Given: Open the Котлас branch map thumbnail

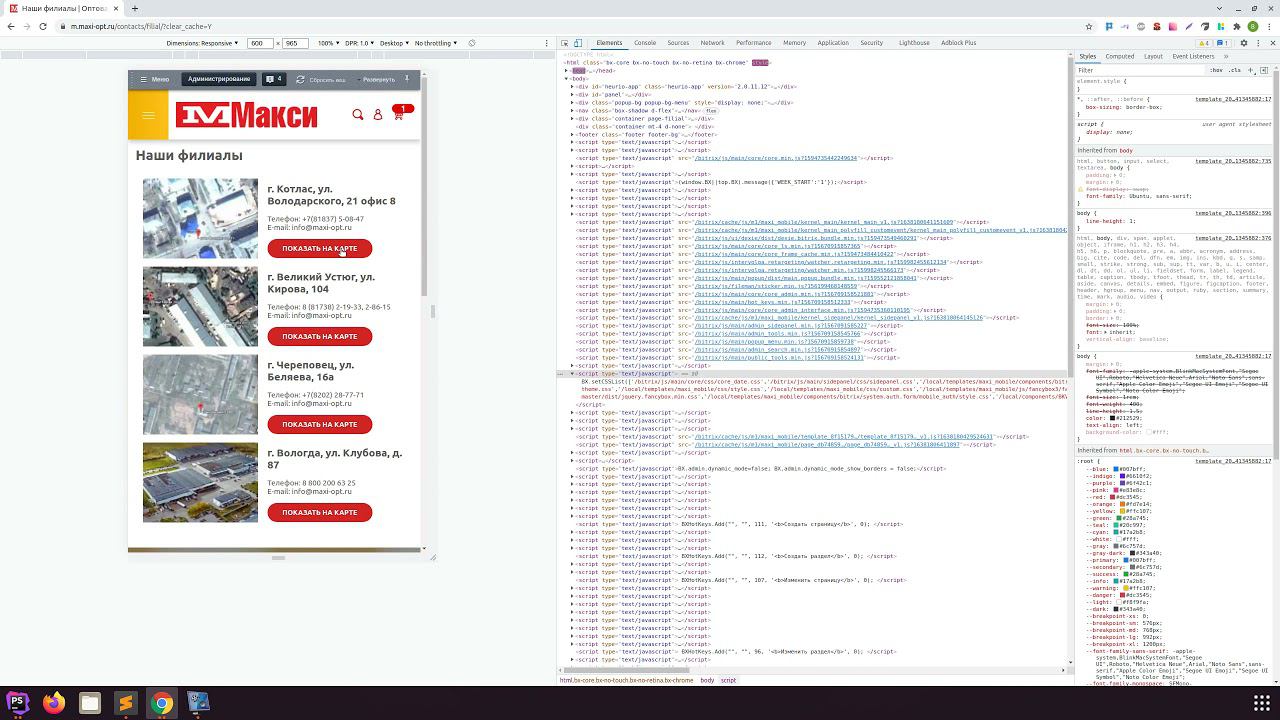Looking at the screenshot, I should 200,218.
